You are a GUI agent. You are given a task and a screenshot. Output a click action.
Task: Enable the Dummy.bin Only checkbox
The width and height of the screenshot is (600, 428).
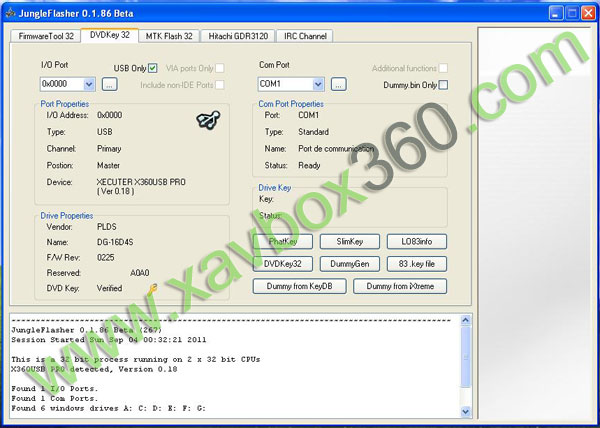coord(443,85)
